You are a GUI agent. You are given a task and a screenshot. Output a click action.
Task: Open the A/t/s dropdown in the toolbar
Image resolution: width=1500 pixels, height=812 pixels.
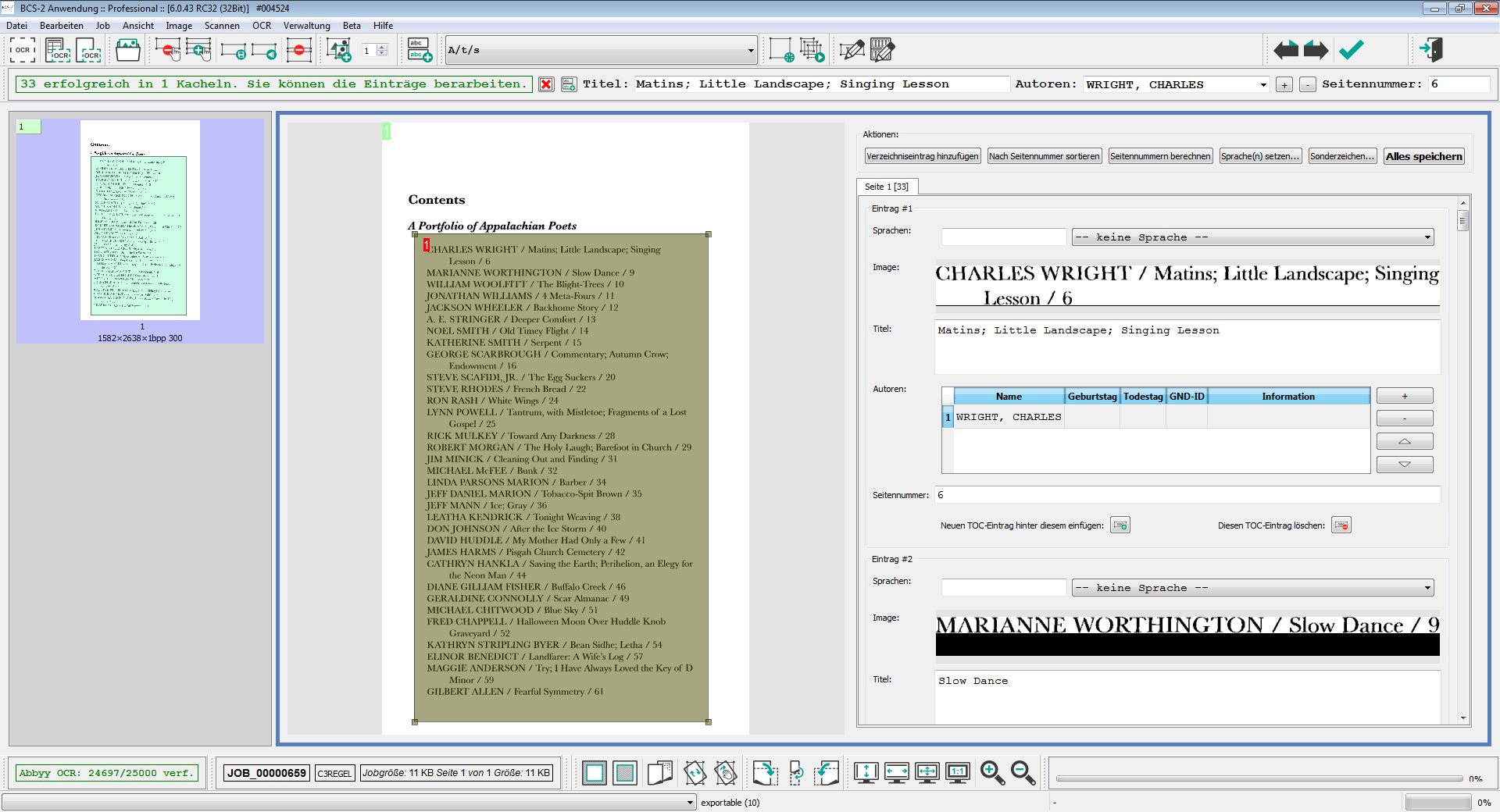(750, 51)
